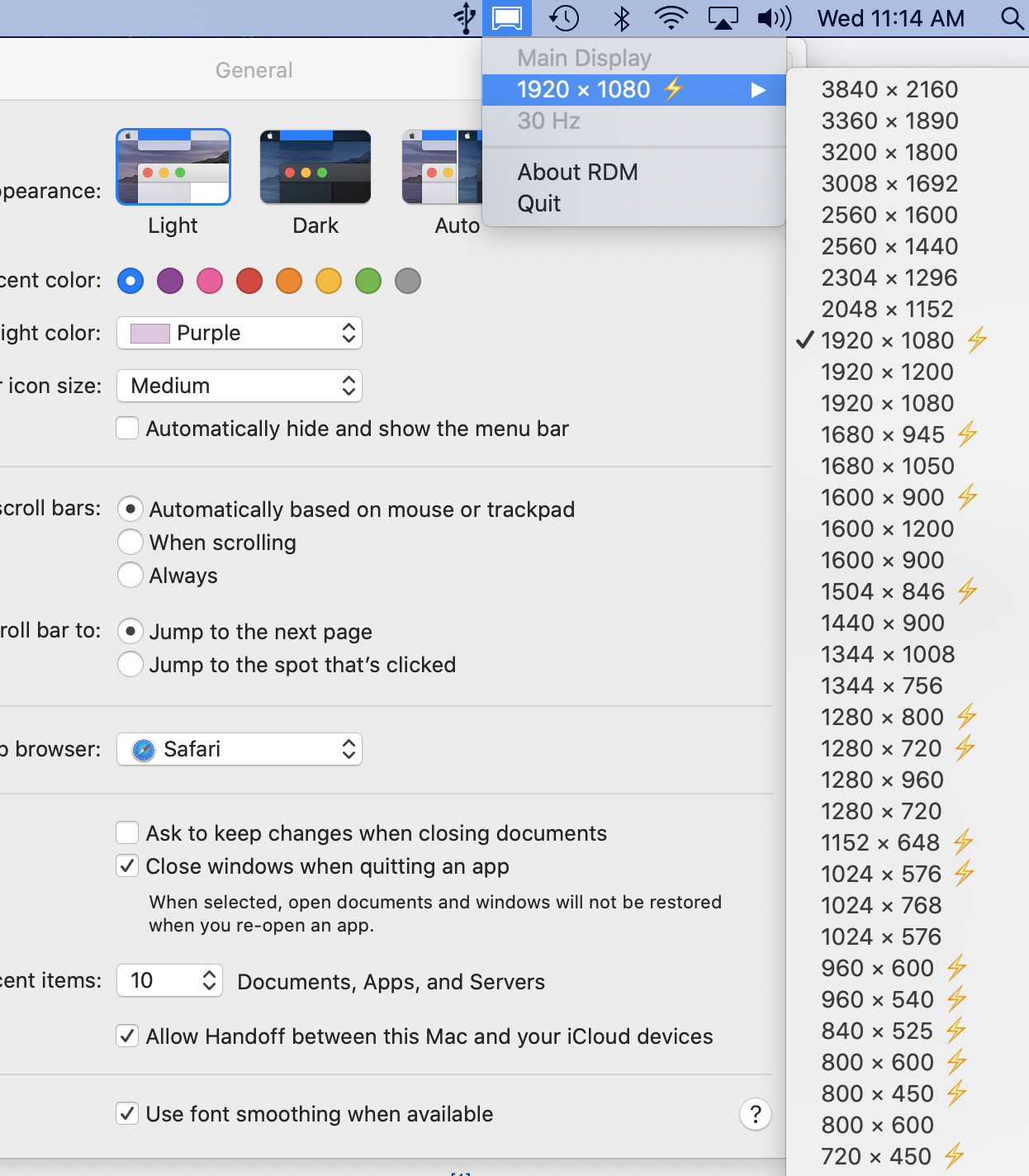Choose the green accent color
The height and width of the screenshot is (1176, 1029).
pyautogui.click(x=368, y=281)
